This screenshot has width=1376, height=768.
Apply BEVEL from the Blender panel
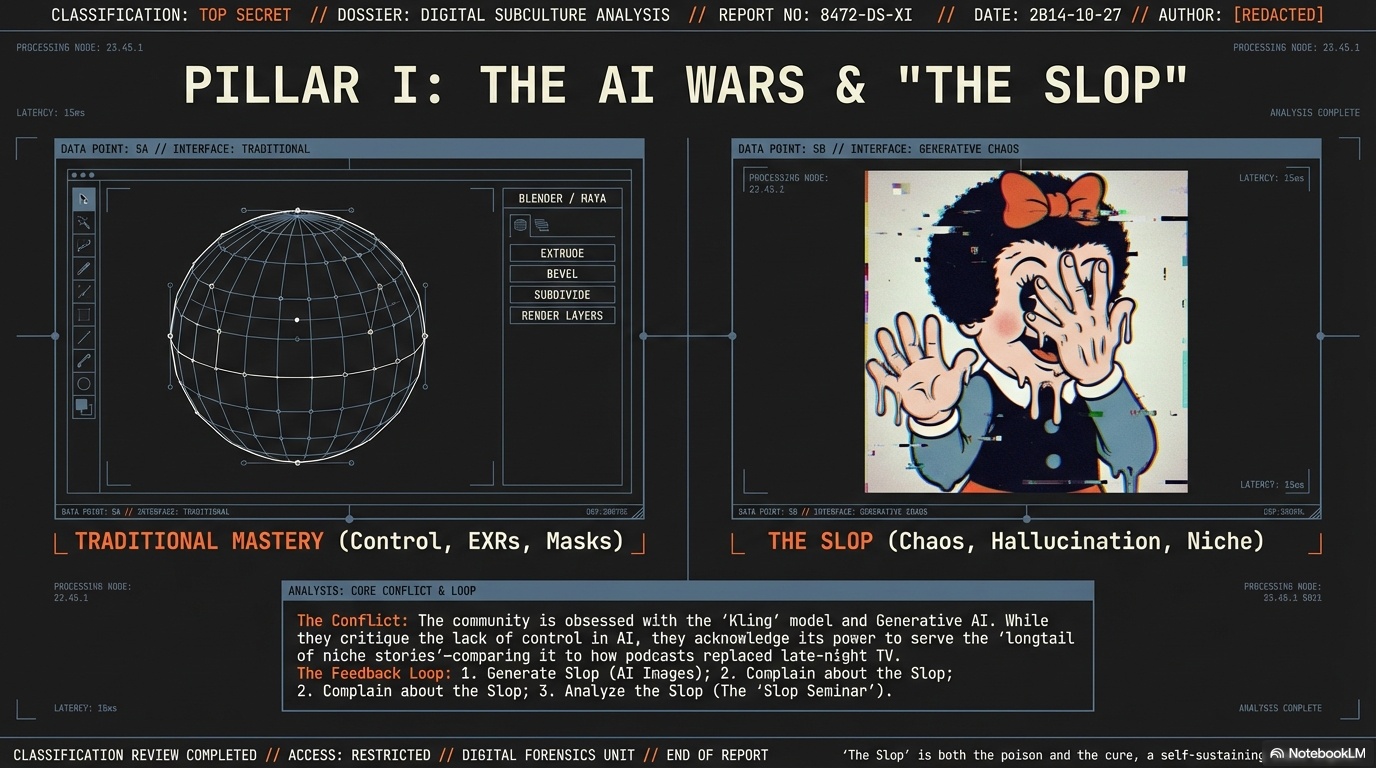tap(562, 274)
